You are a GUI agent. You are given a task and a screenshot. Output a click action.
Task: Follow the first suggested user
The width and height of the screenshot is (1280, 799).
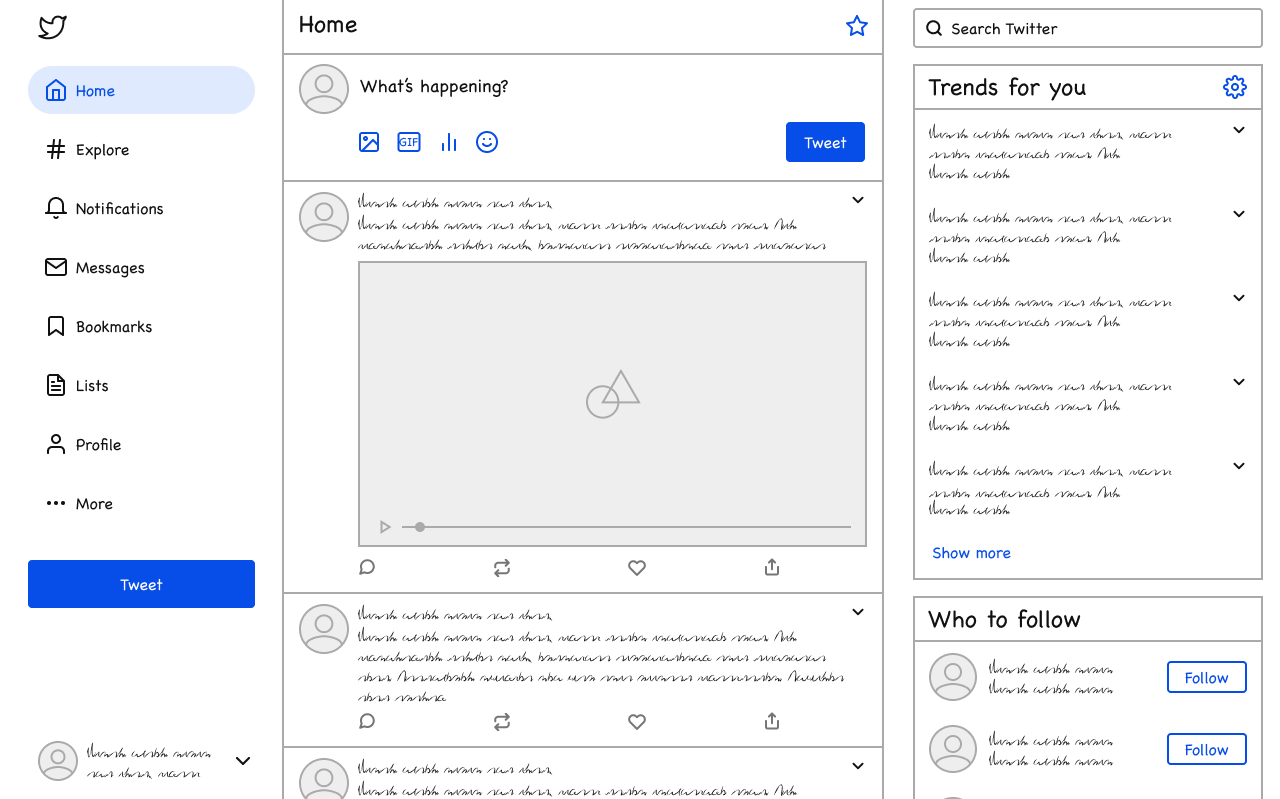tap(1206, 677)
